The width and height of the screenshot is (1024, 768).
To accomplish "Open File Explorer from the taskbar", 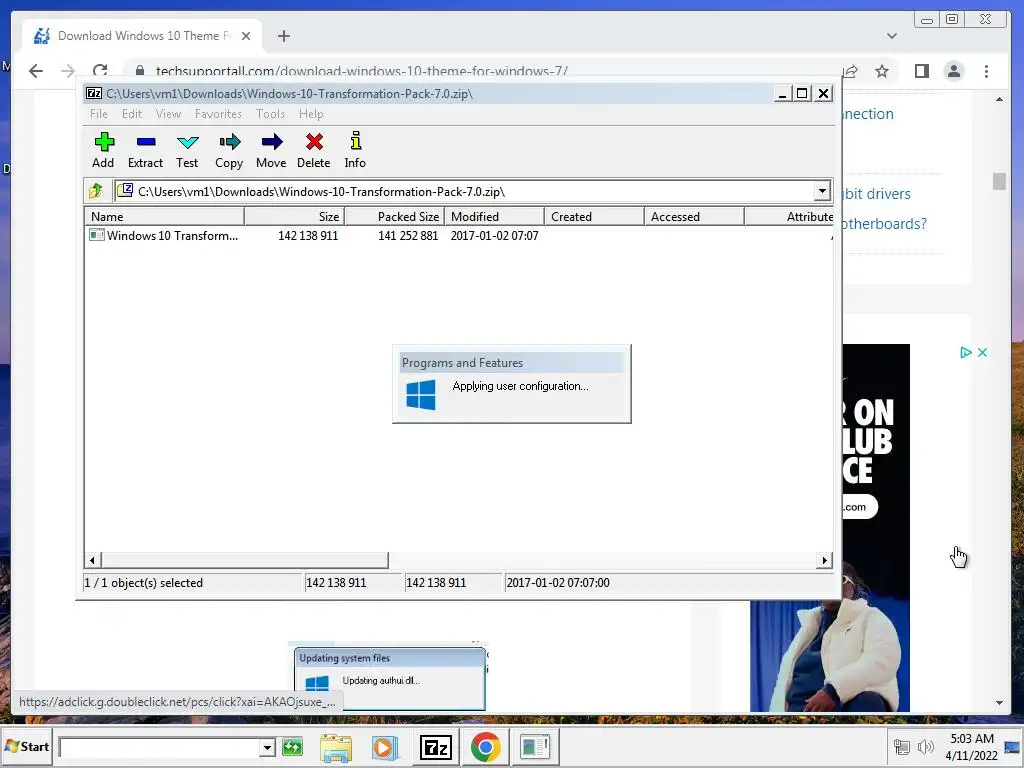I will point(336,747).
